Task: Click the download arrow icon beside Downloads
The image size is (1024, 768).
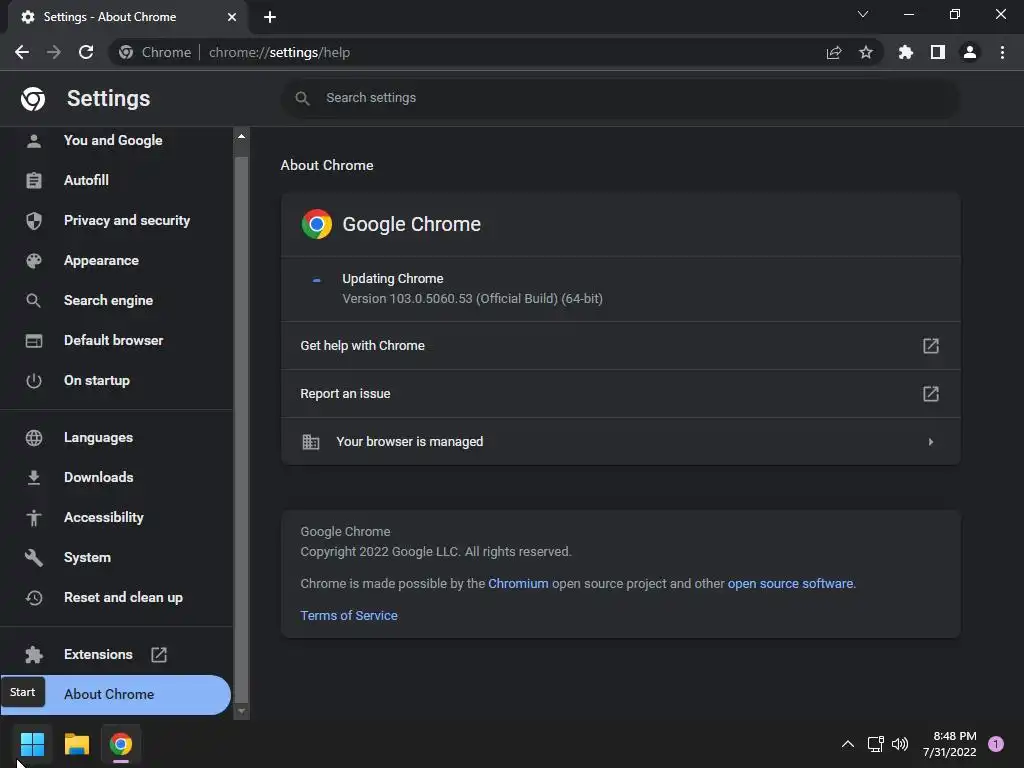Action: pos(34,478)
